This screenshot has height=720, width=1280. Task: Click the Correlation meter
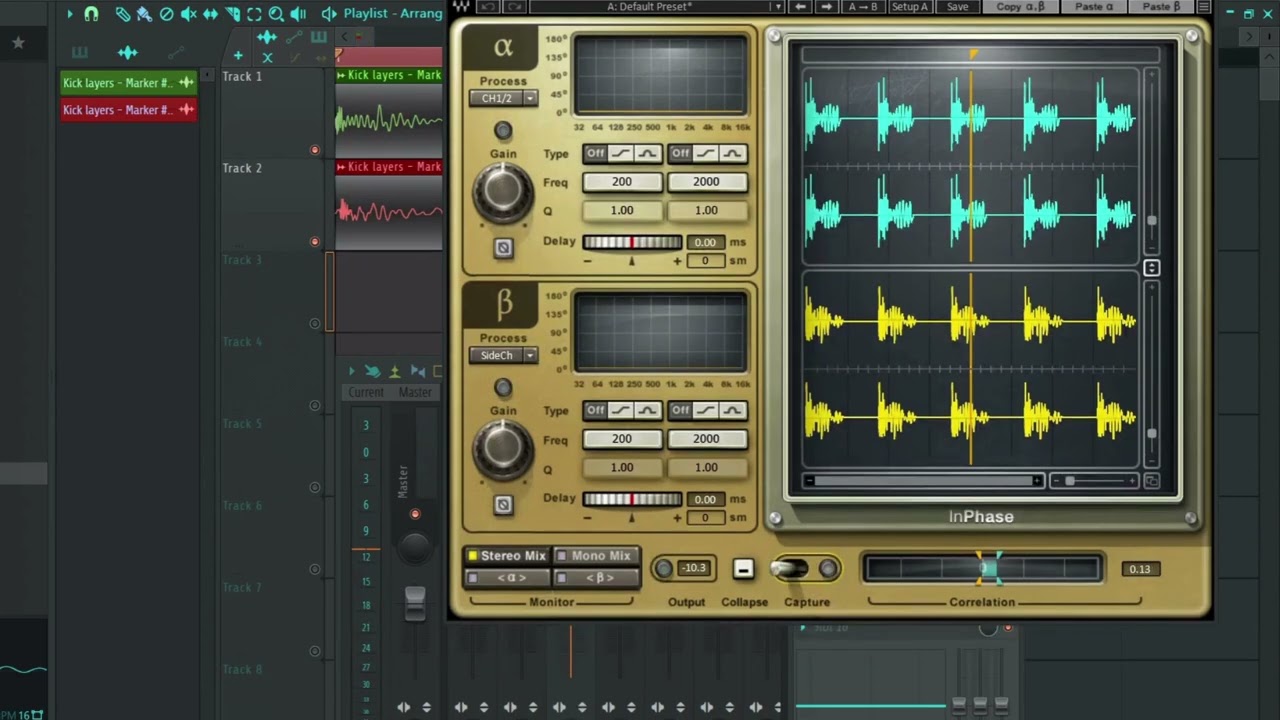[x=982, y=569]
